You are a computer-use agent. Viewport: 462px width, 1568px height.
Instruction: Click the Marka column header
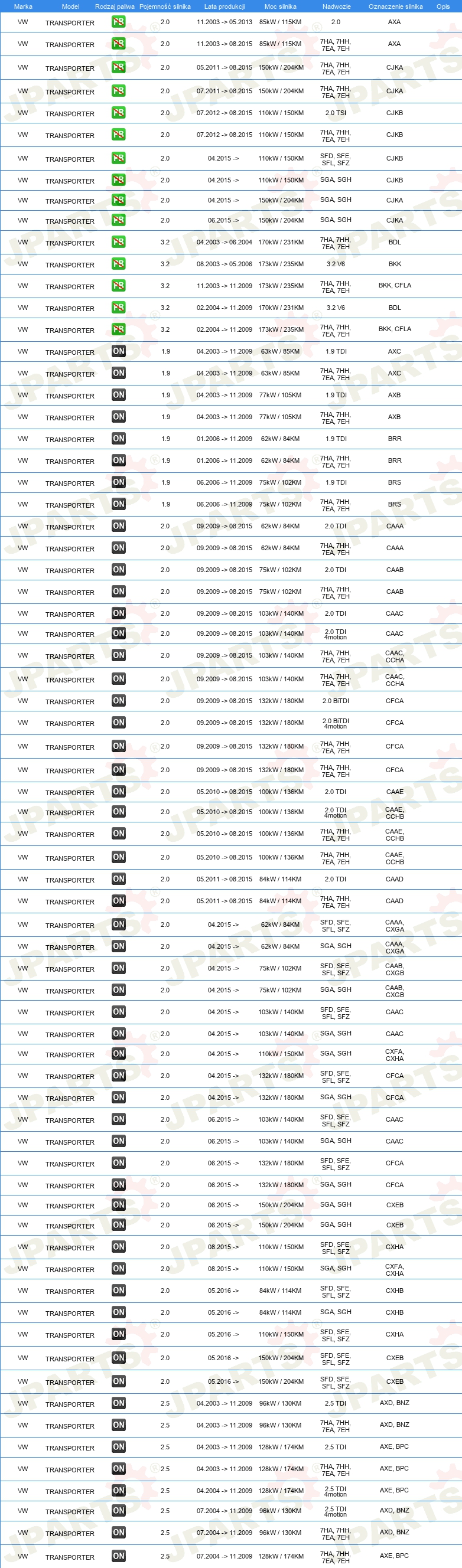click(x=23, y=6)
